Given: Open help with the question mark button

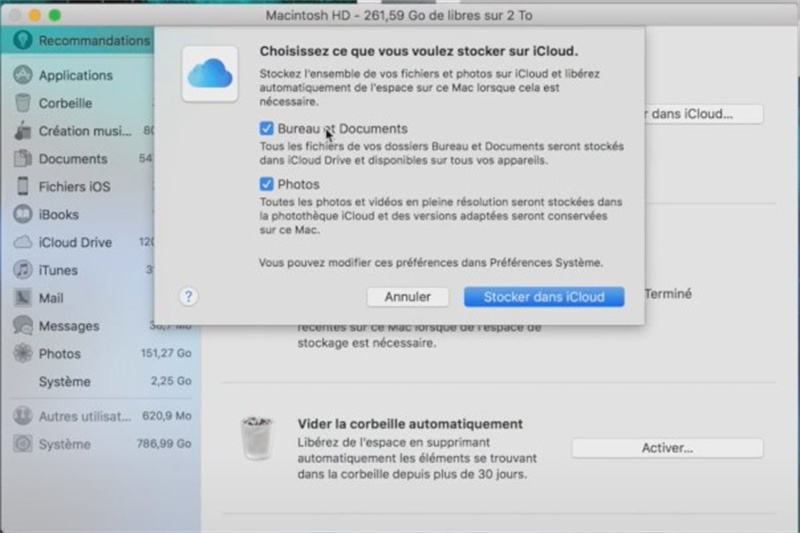Looking at the screenshot, I should (188, 296).
